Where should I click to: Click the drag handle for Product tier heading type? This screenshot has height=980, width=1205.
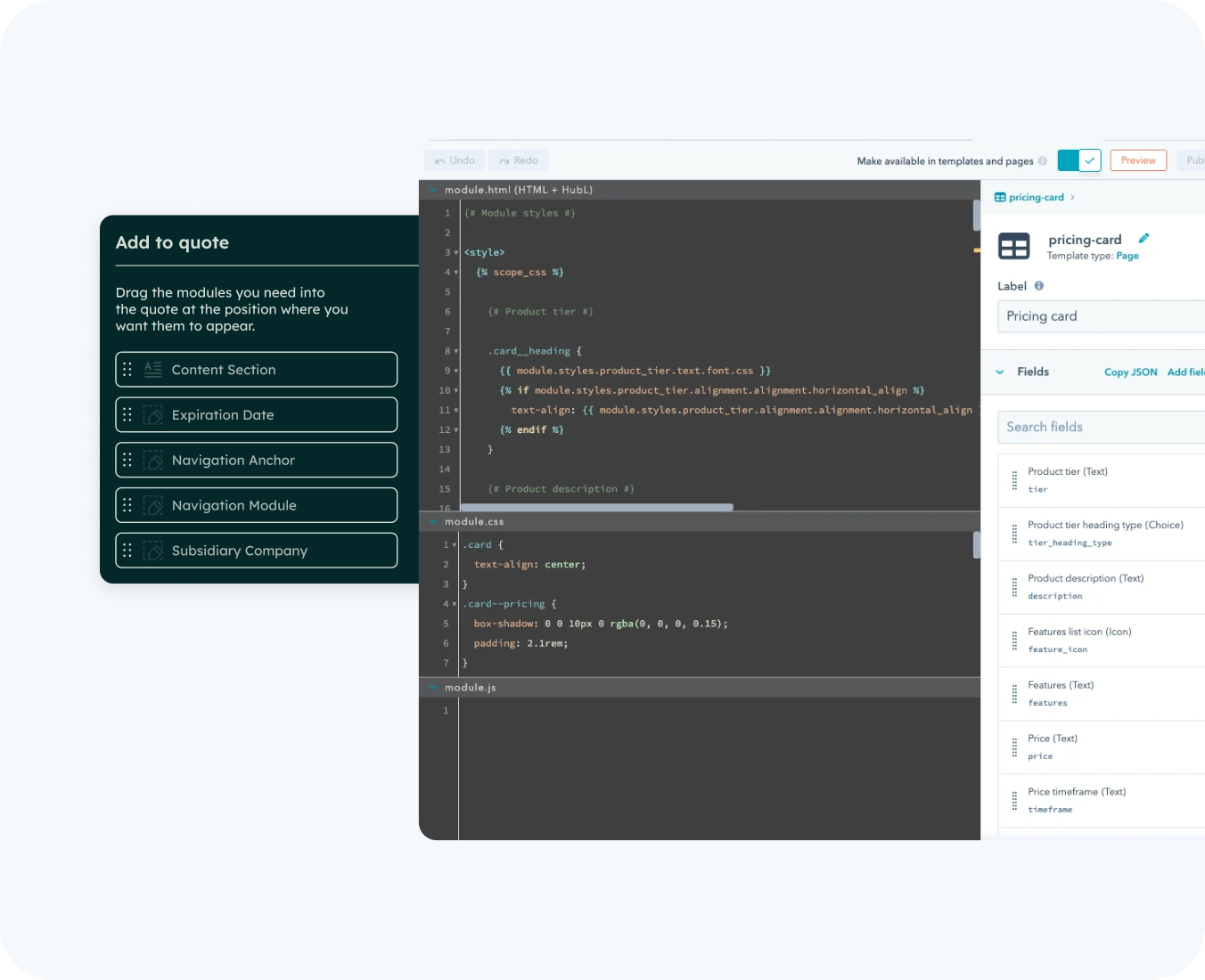click(1014, 535)
